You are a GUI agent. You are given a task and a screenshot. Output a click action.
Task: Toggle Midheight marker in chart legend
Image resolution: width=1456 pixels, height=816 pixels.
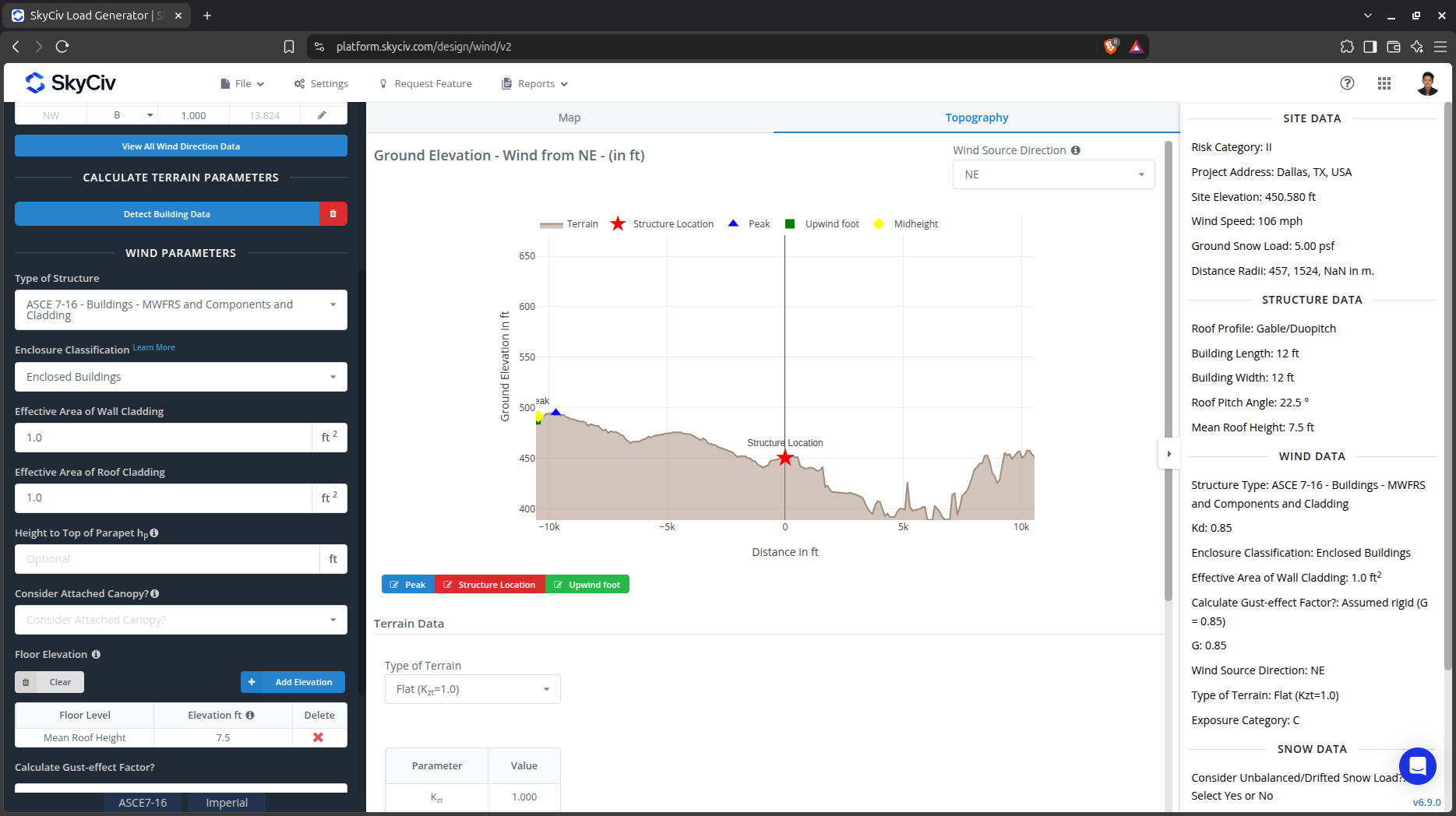point(905,224)
